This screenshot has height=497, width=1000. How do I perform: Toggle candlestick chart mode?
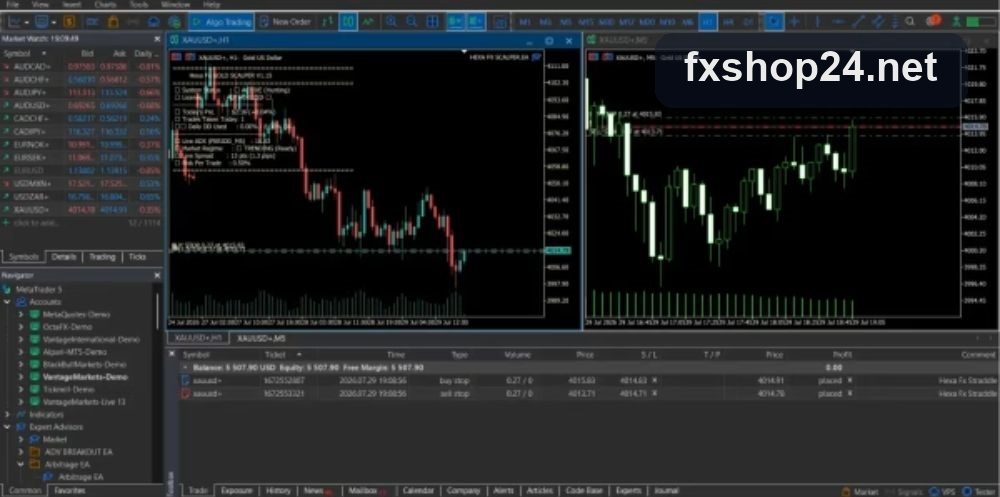[x=348, y=22]
